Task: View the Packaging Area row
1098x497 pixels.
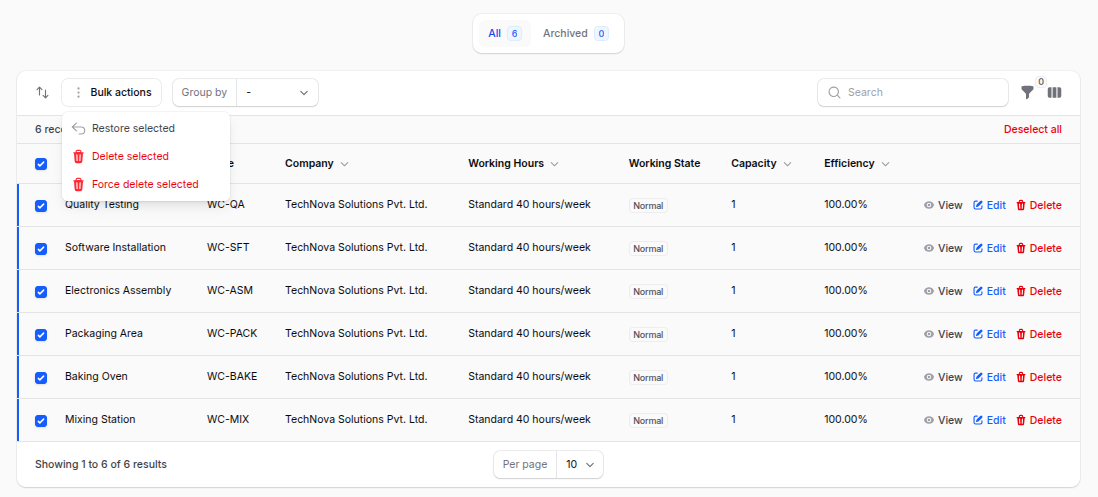Action: [943, 334]
